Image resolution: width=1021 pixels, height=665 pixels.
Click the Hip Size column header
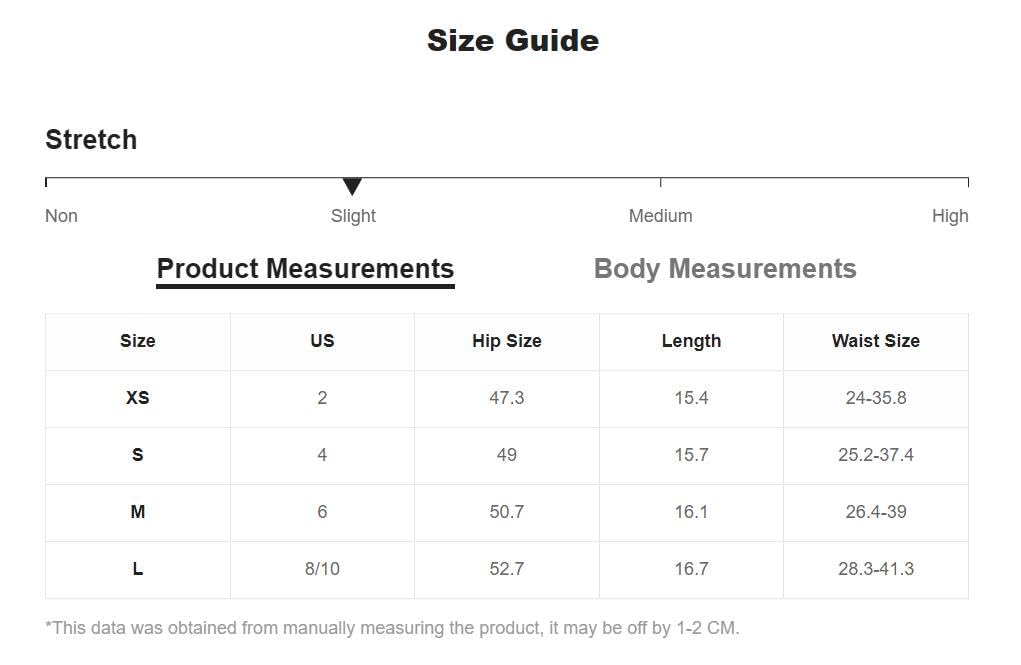507,341
